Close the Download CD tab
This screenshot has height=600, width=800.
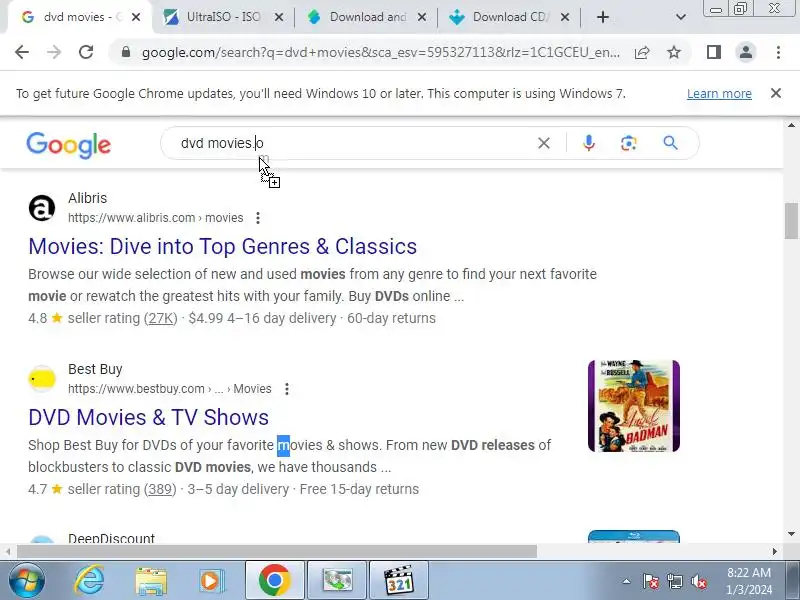pyautogui.click(x=564, y=17)
